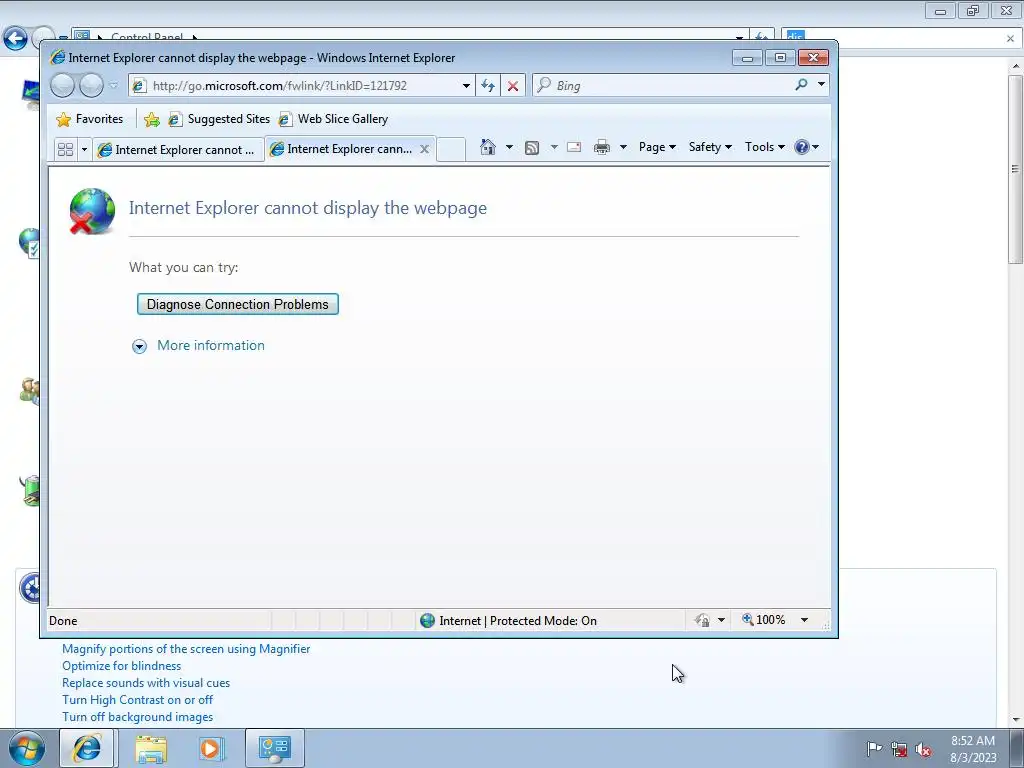Click the Control Panel window back arrow
This screenshot has height=768, width=1024.
[15, 38]
